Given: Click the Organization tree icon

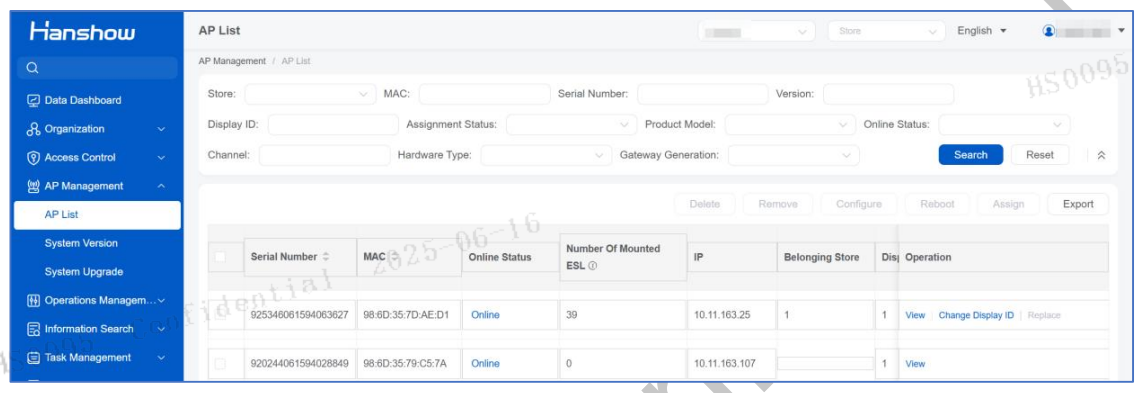Looking at the screenshot, I should coord(33,129).
